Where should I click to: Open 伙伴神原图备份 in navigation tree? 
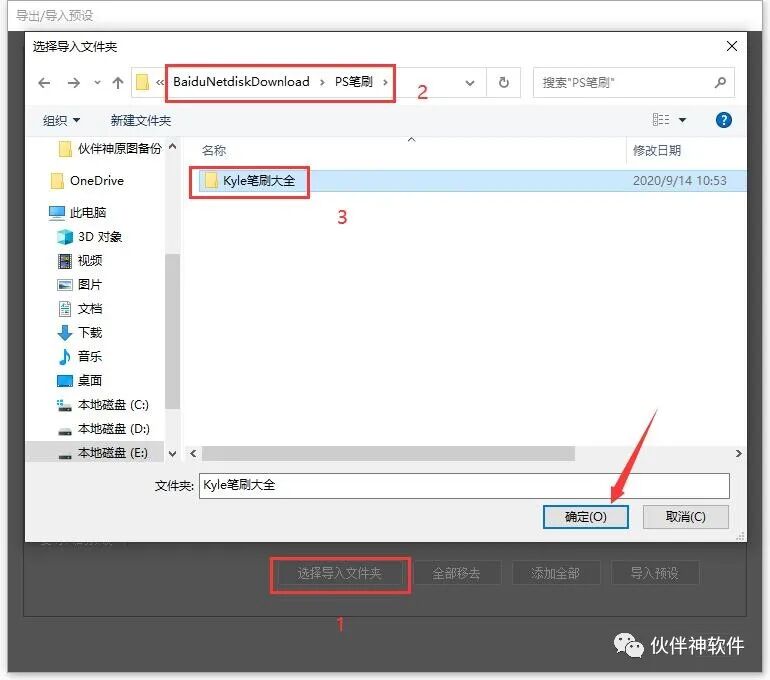[x=119, y=148]
